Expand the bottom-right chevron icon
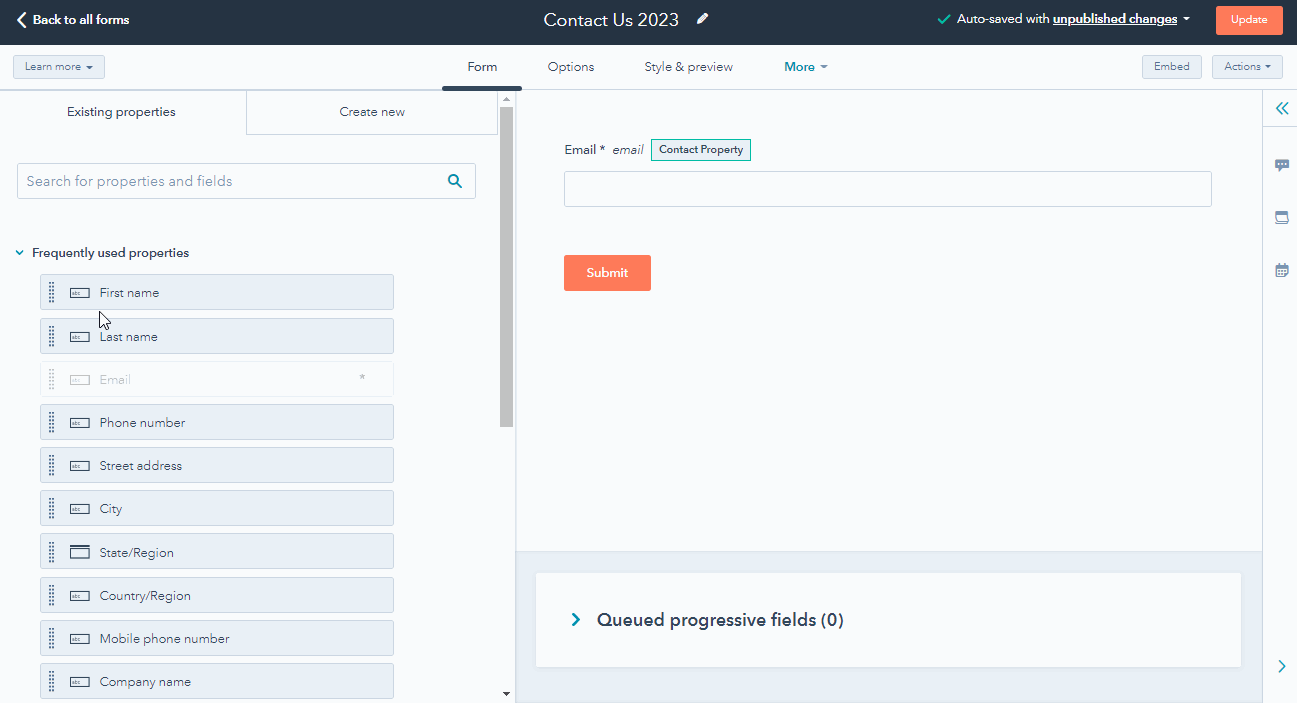The image size is (1297, 703). (x=1281, y=666)
